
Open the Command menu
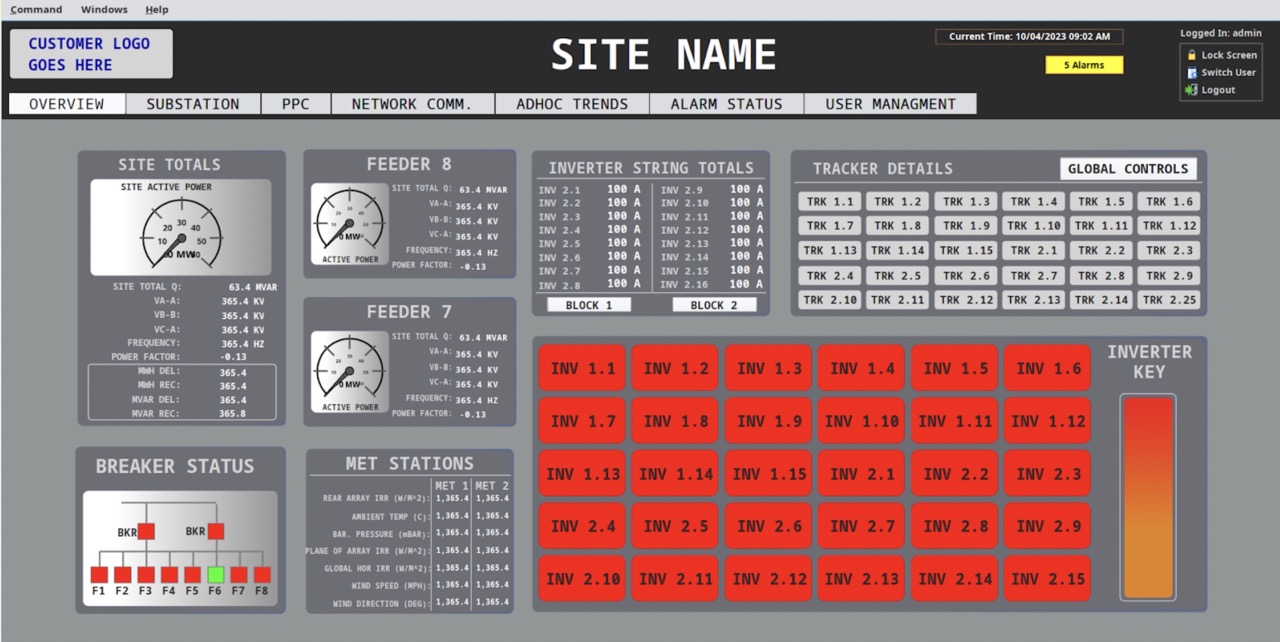[36, 10]
